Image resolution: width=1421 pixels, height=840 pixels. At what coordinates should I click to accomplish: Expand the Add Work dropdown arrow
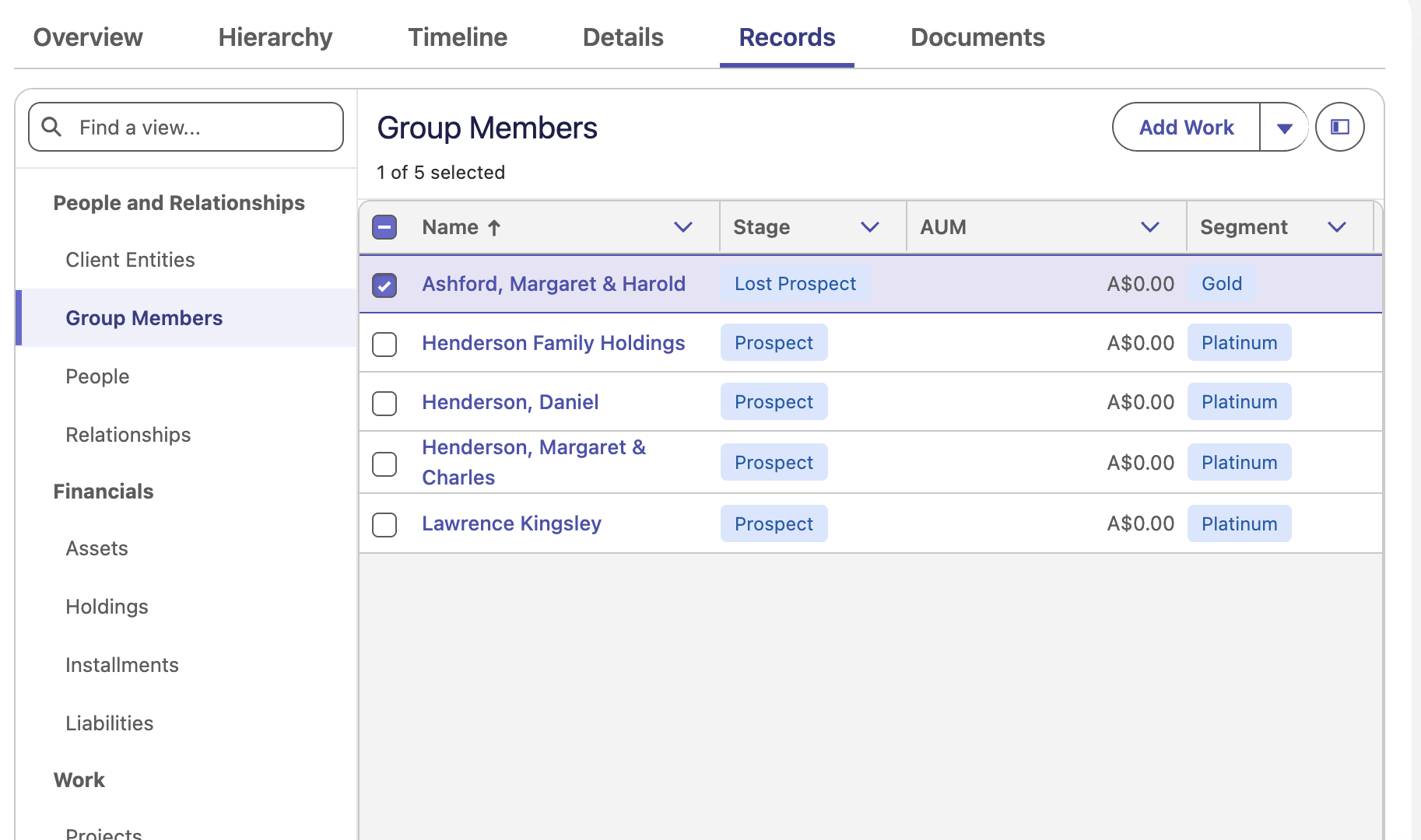click(x=1284, y=128)
